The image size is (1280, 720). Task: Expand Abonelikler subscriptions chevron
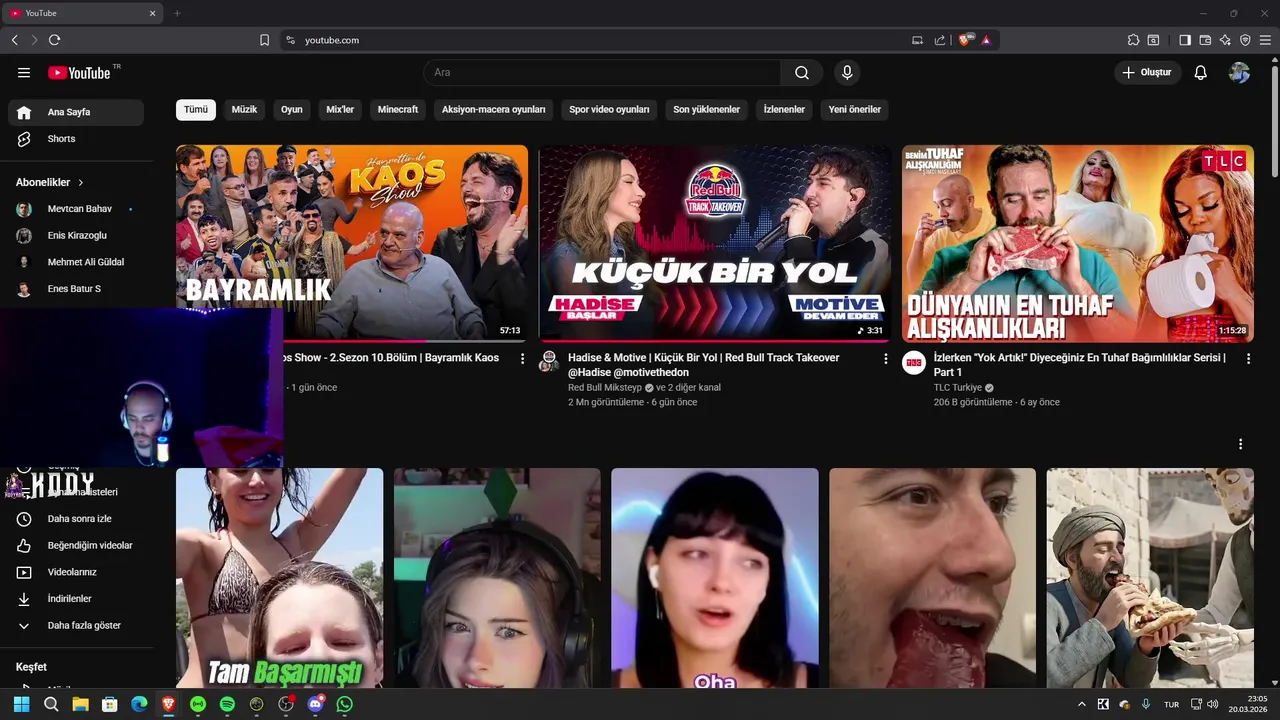[81, 183]
